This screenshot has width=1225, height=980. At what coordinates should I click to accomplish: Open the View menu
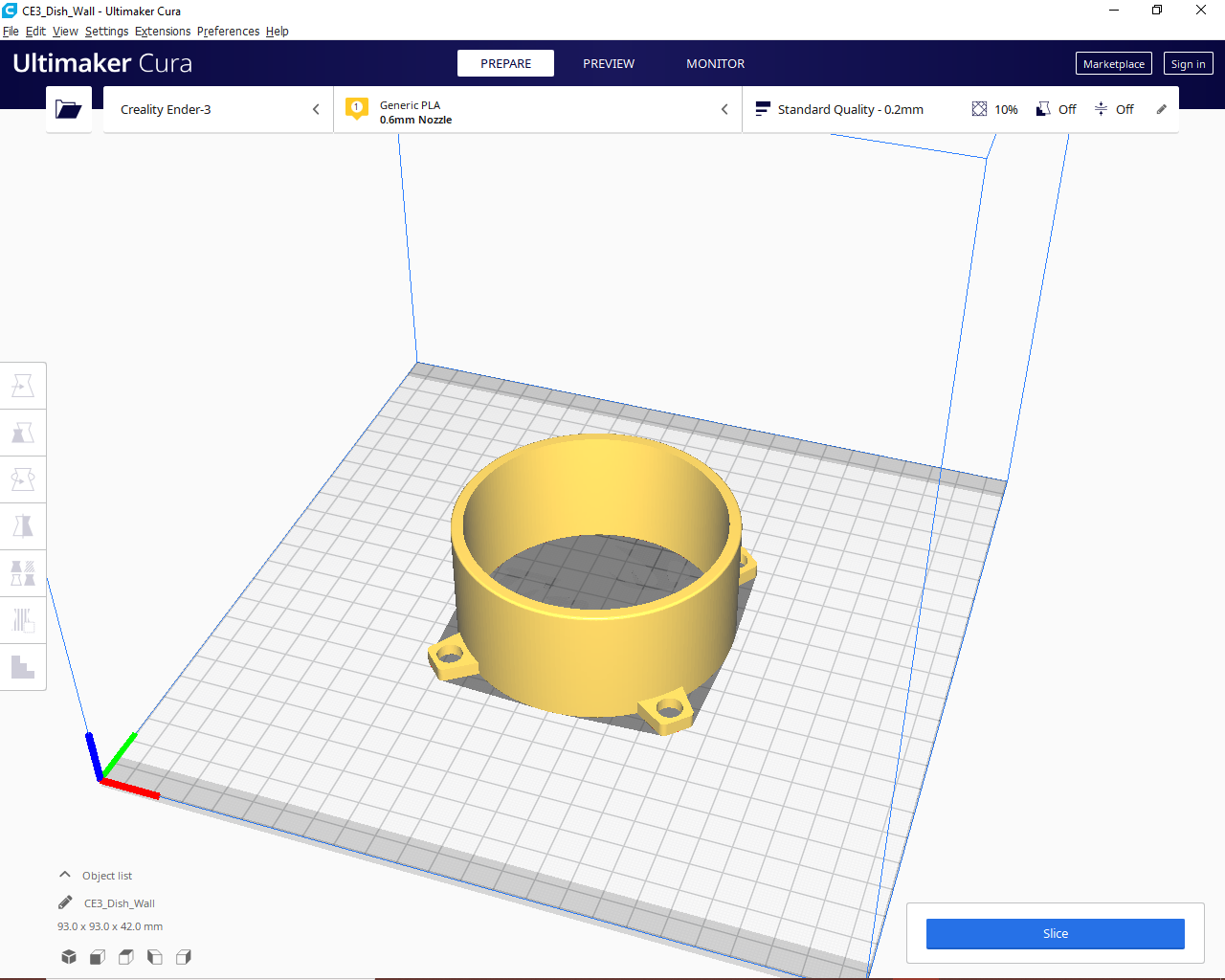coord(65,32)
